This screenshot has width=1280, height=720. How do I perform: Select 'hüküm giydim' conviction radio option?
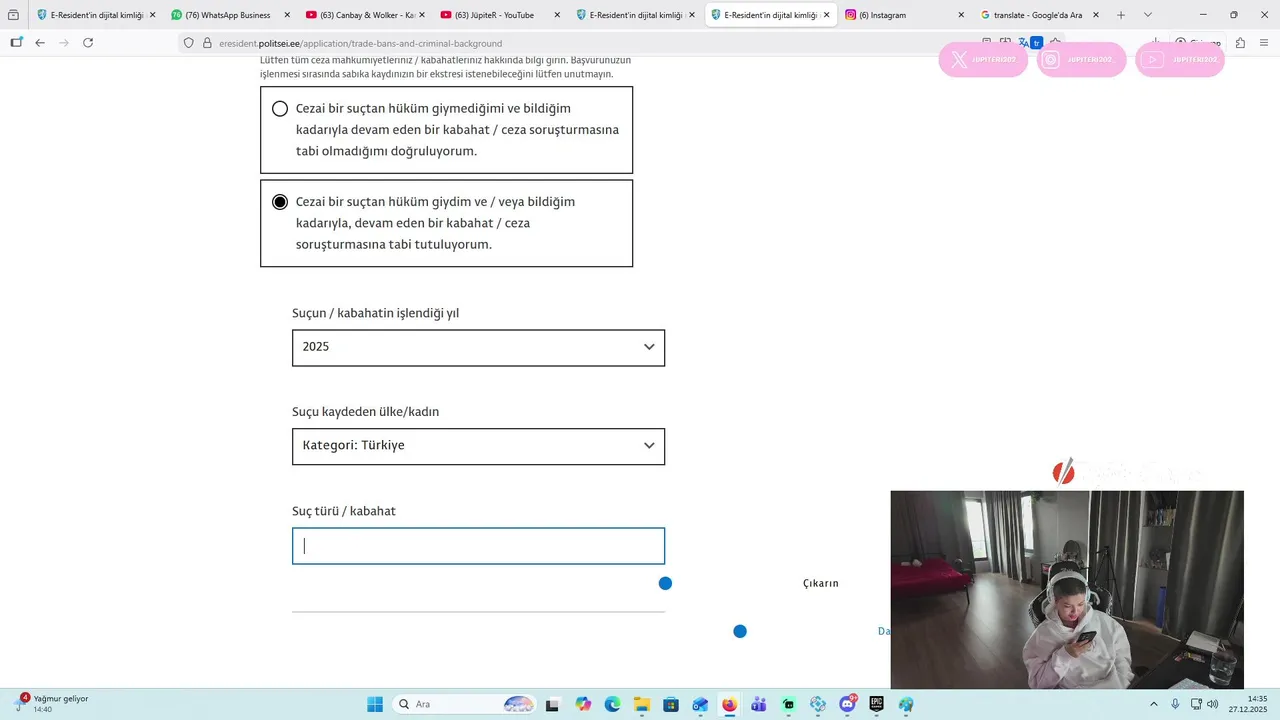(280, 202)
